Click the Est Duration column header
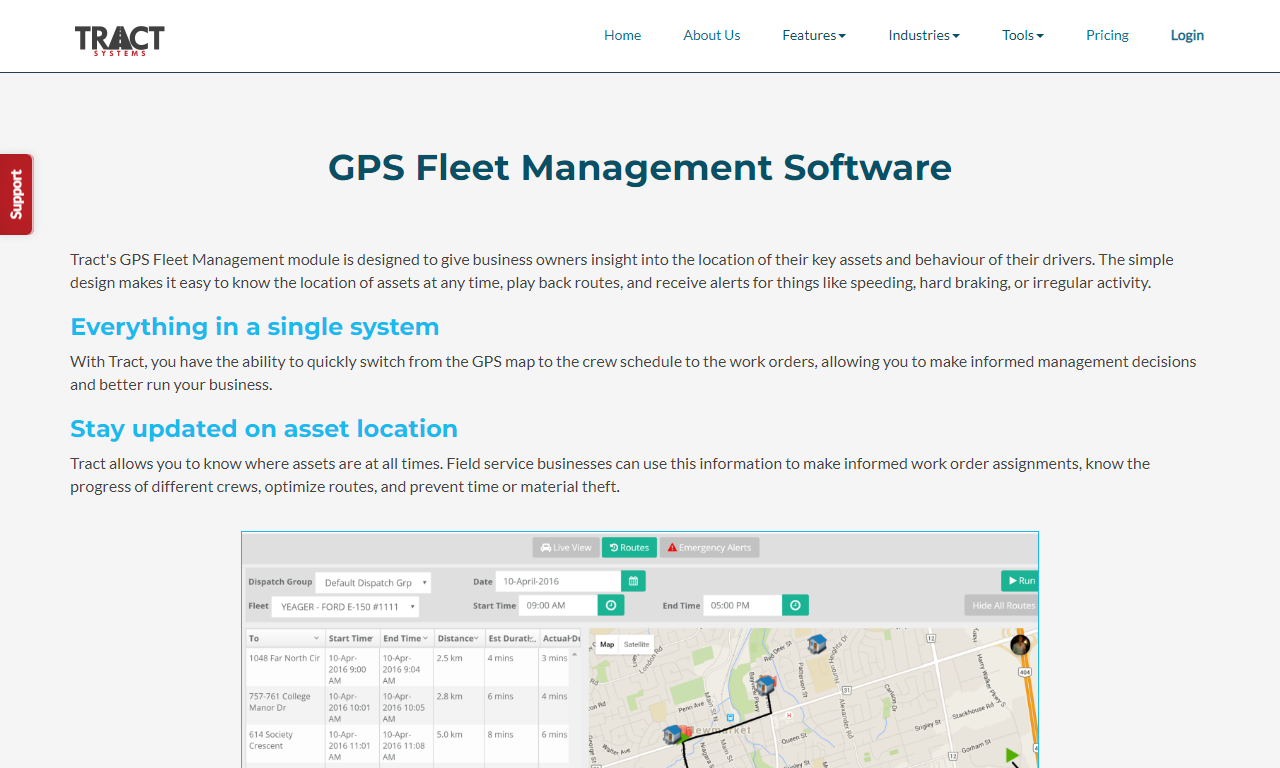Image resolution: width=1280 pixels, height=768 pixels. (511, 638)
